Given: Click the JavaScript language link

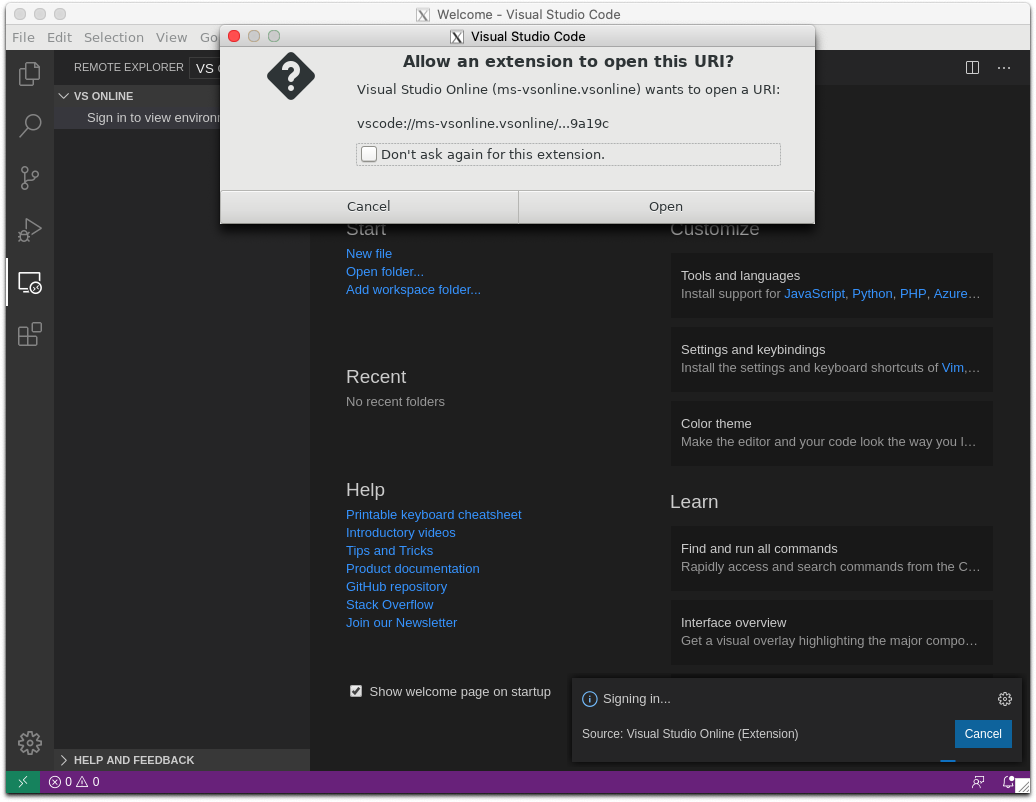Looking at the screenshot, I should click(x=814, y=293).
